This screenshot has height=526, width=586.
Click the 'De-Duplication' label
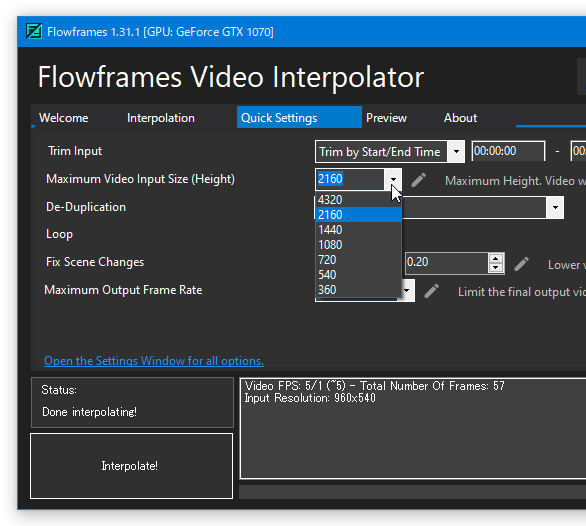86,207
